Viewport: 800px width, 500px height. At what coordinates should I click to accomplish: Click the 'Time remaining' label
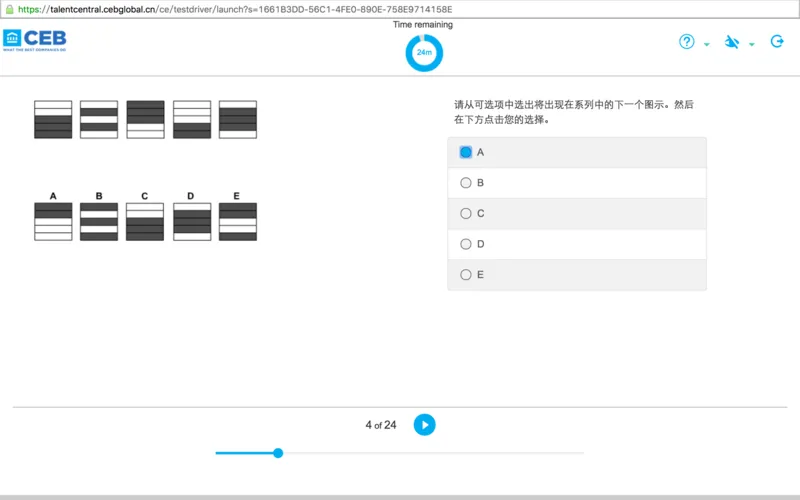click(x=422, y=24)
